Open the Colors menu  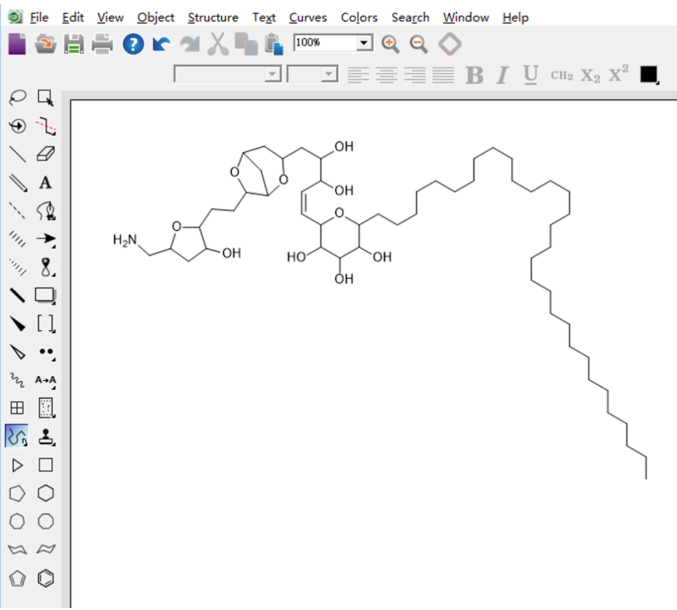pyautogui.click(x=359, y=18)
